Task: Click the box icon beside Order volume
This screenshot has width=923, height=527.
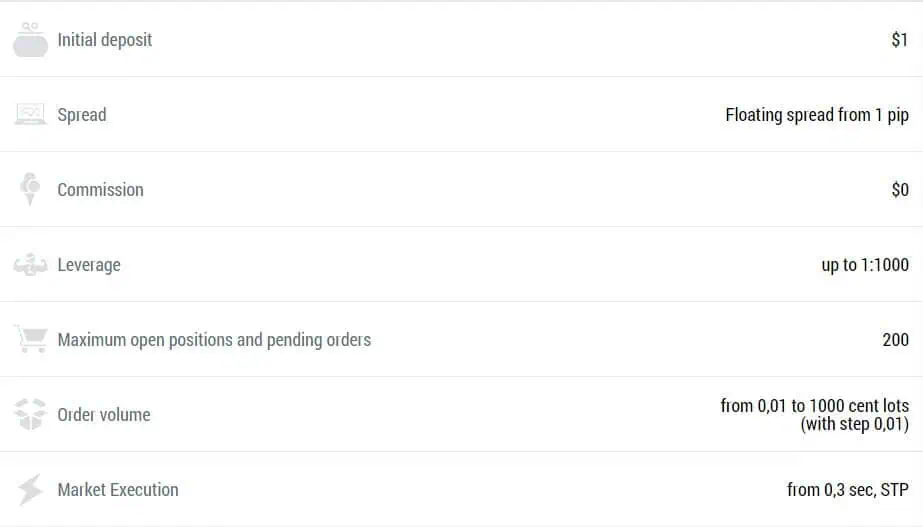Action: pyautogui.click(x=30, y=414)
